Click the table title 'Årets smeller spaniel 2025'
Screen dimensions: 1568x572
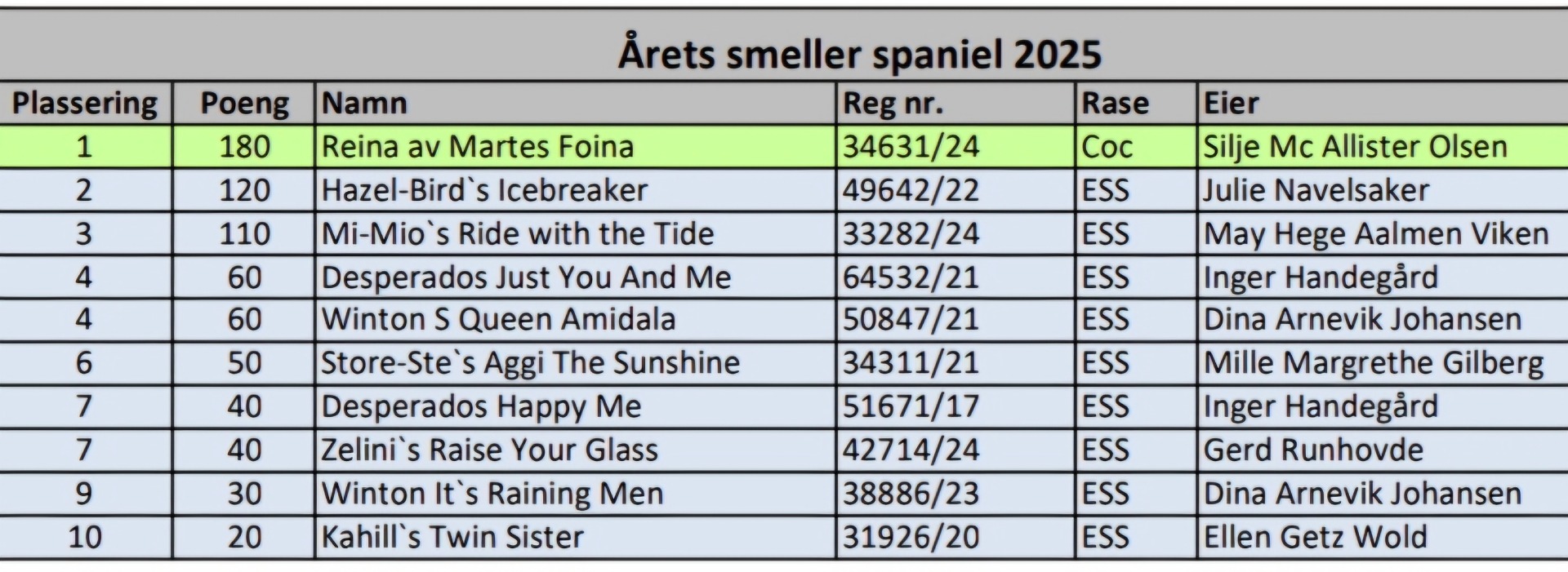click(859, 54)
